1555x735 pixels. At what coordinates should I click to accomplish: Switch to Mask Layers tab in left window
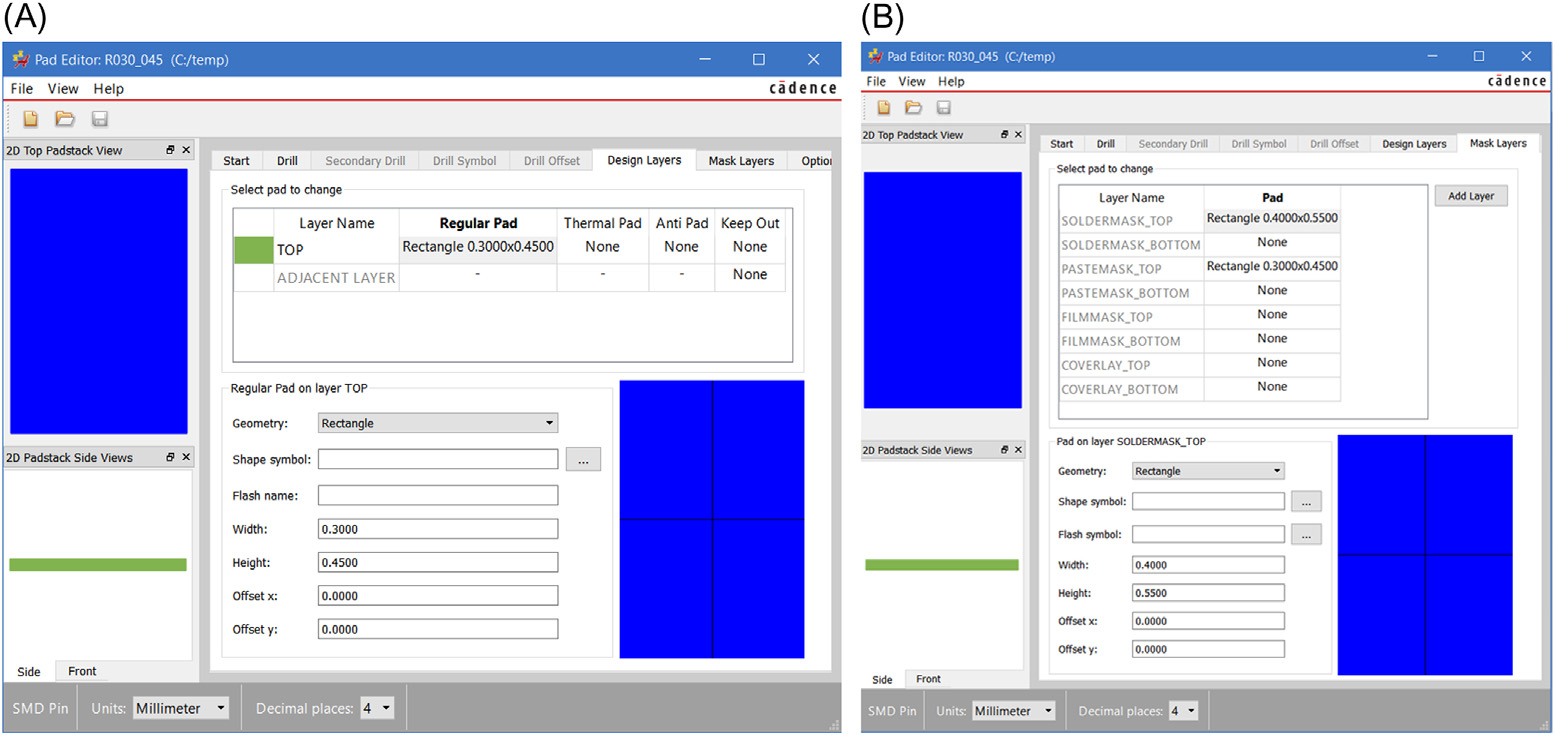tap(741, 161)
